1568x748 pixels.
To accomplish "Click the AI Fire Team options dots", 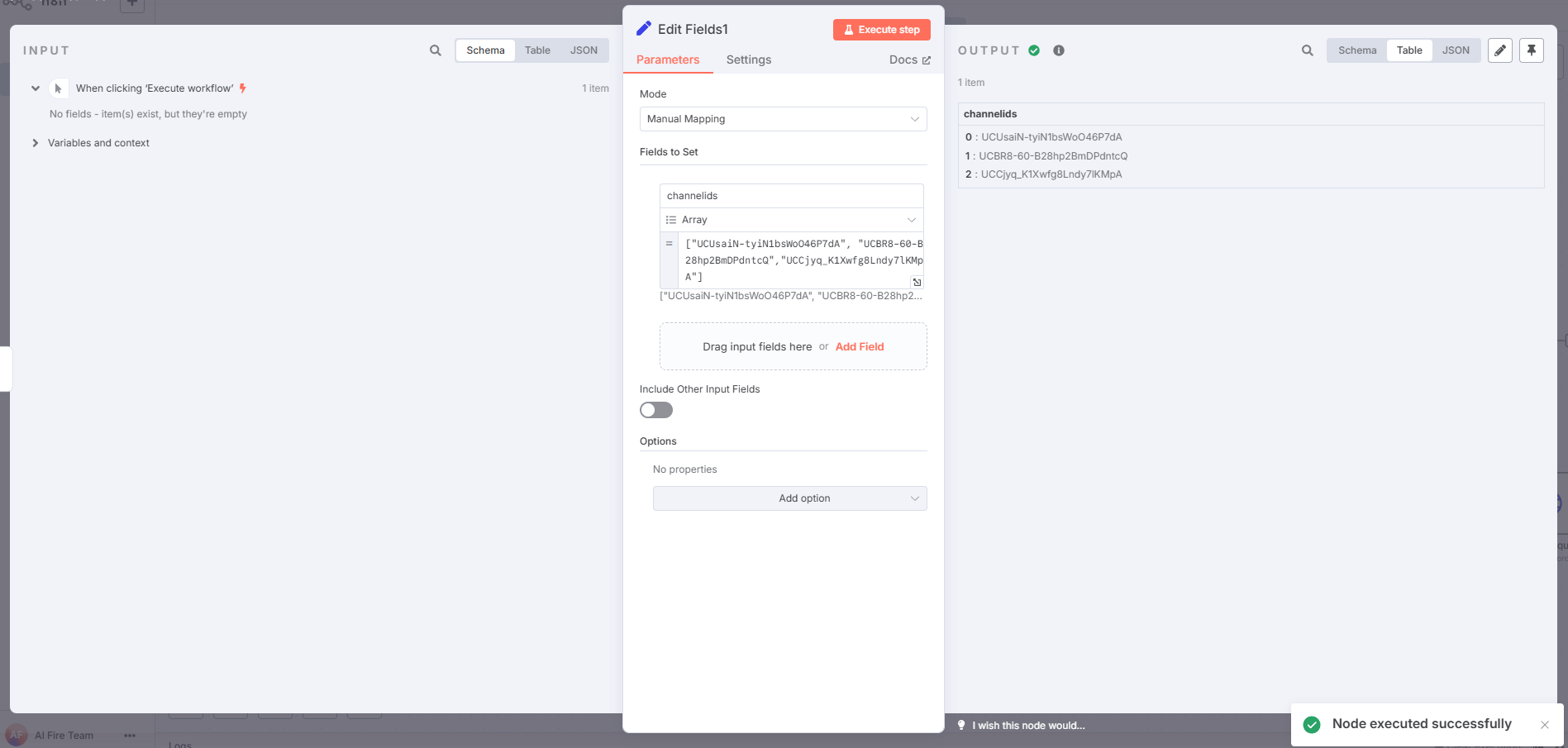I will pyautogui.click(x=130, y=736).
